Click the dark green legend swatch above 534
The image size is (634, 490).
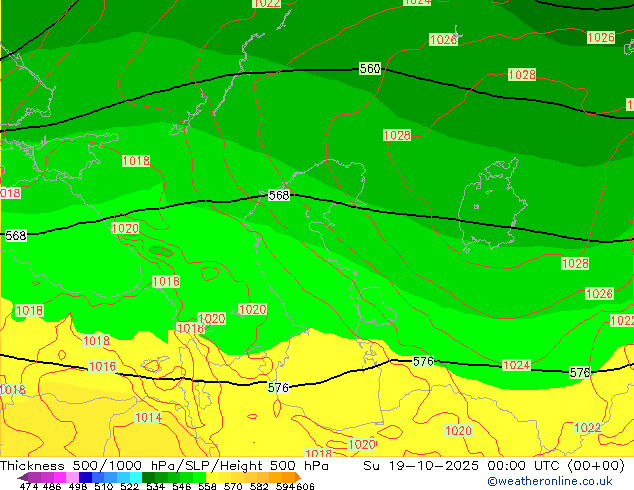[148, 477]
